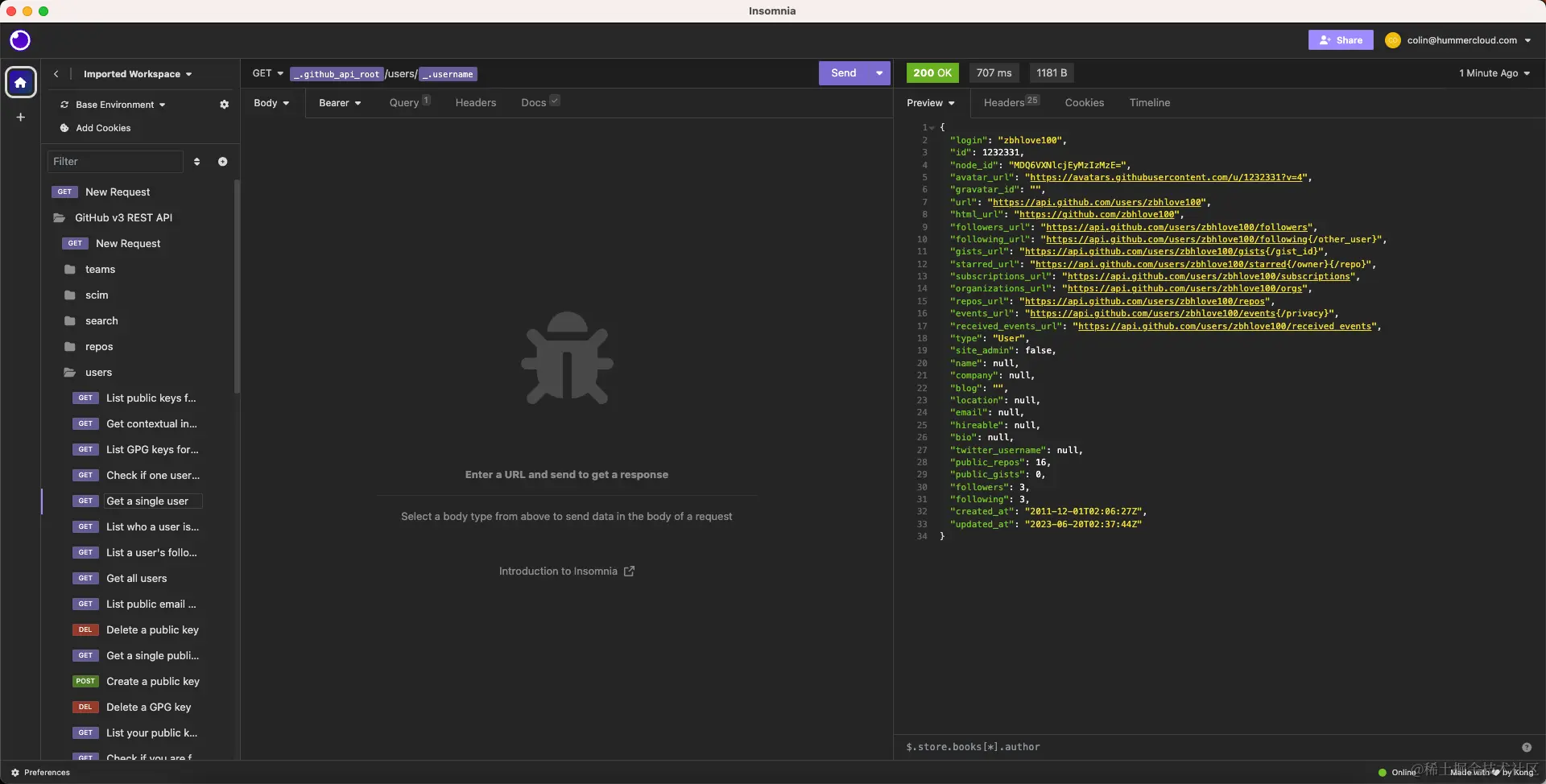Image resolution: width=1546 pixels, height=784 pixels.
Task: Open the response Headers tab
Action: pyautogui.click(x=1011, y=102)
